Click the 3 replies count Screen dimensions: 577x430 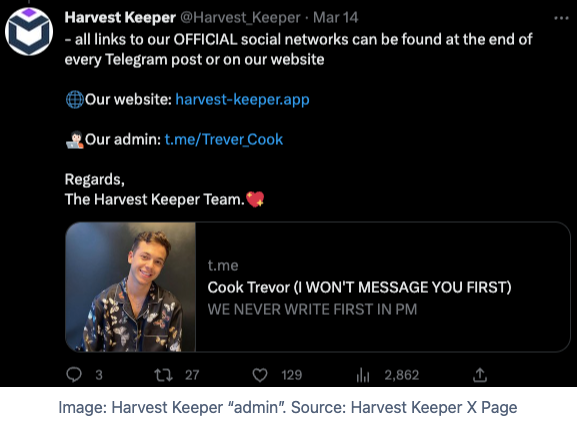(99, 375)
